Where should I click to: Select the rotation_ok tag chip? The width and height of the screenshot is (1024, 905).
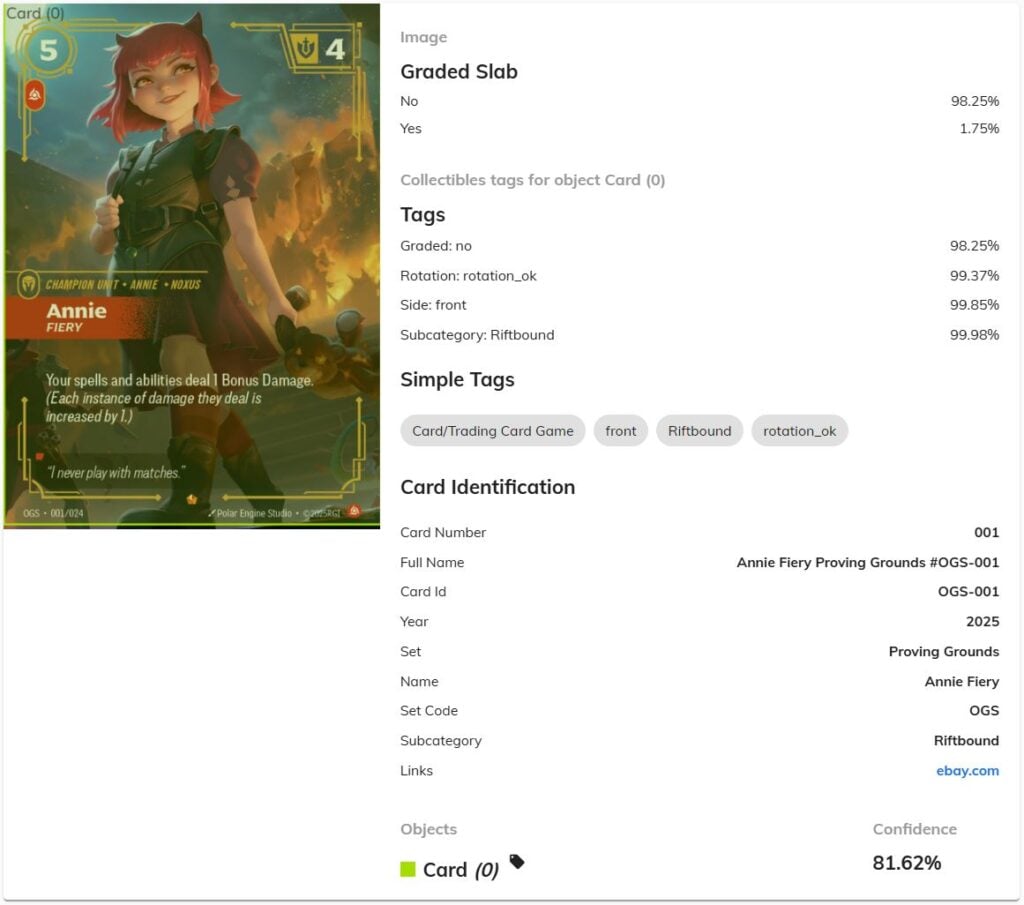[x=799, y=431]
